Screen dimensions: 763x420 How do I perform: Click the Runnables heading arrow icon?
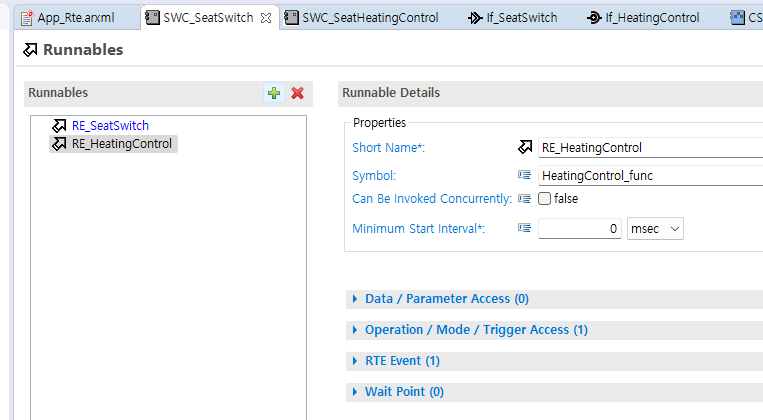pos(30,50)
